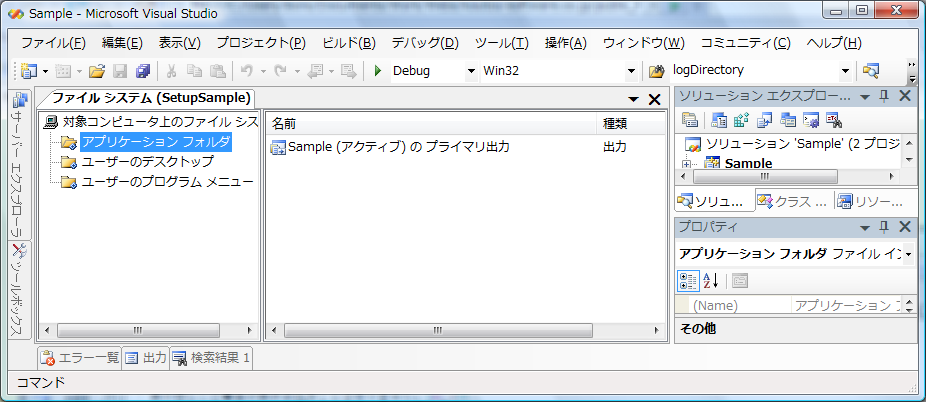Open the Properties object selector dropdown
The height and width of the screenshot is (402, 926).
click(x=907, y=254)
